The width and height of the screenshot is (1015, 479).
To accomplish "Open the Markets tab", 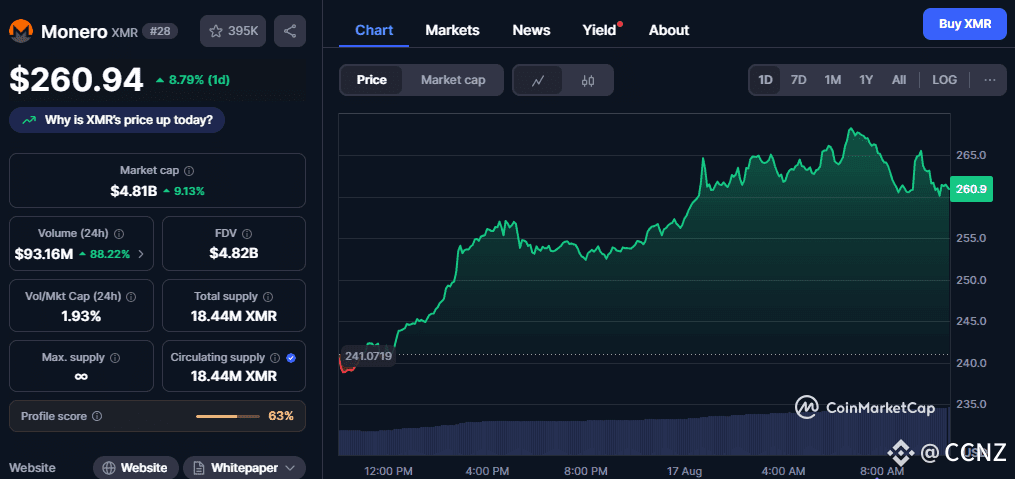I will [452, 30].
